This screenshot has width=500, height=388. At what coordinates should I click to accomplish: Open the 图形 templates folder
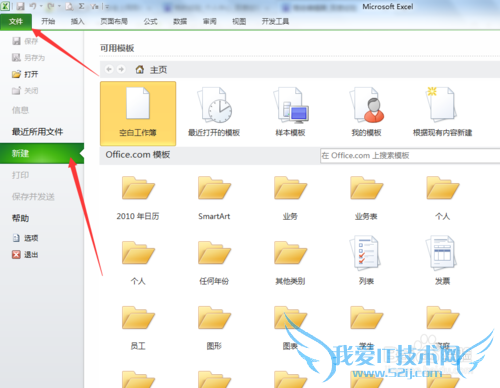point(214,328)
